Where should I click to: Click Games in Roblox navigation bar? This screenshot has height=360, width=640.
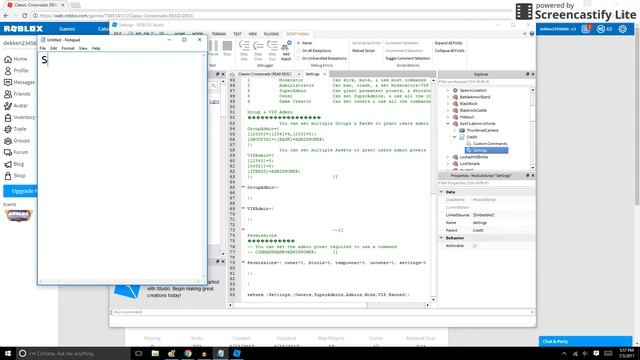click(67, 29)
